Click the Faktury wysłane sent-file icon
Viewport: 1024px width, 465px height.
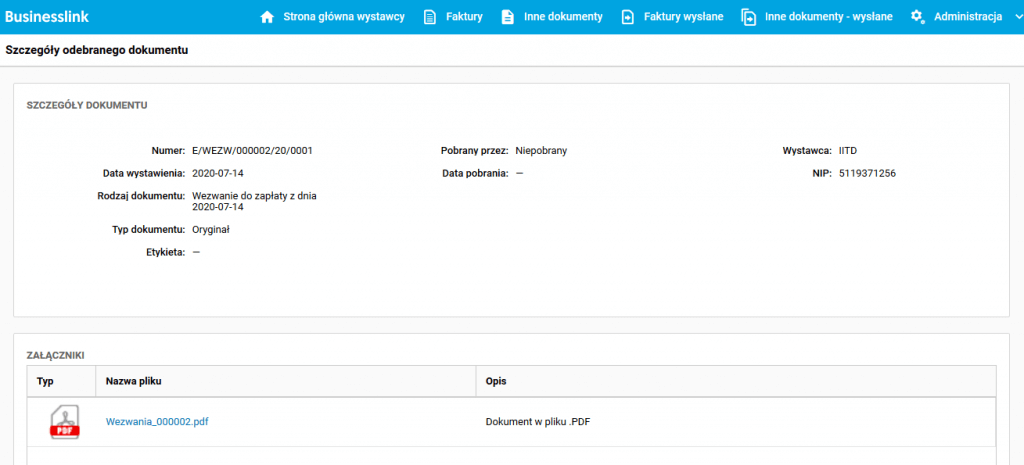pyautogui.click(x=628, y=17)
